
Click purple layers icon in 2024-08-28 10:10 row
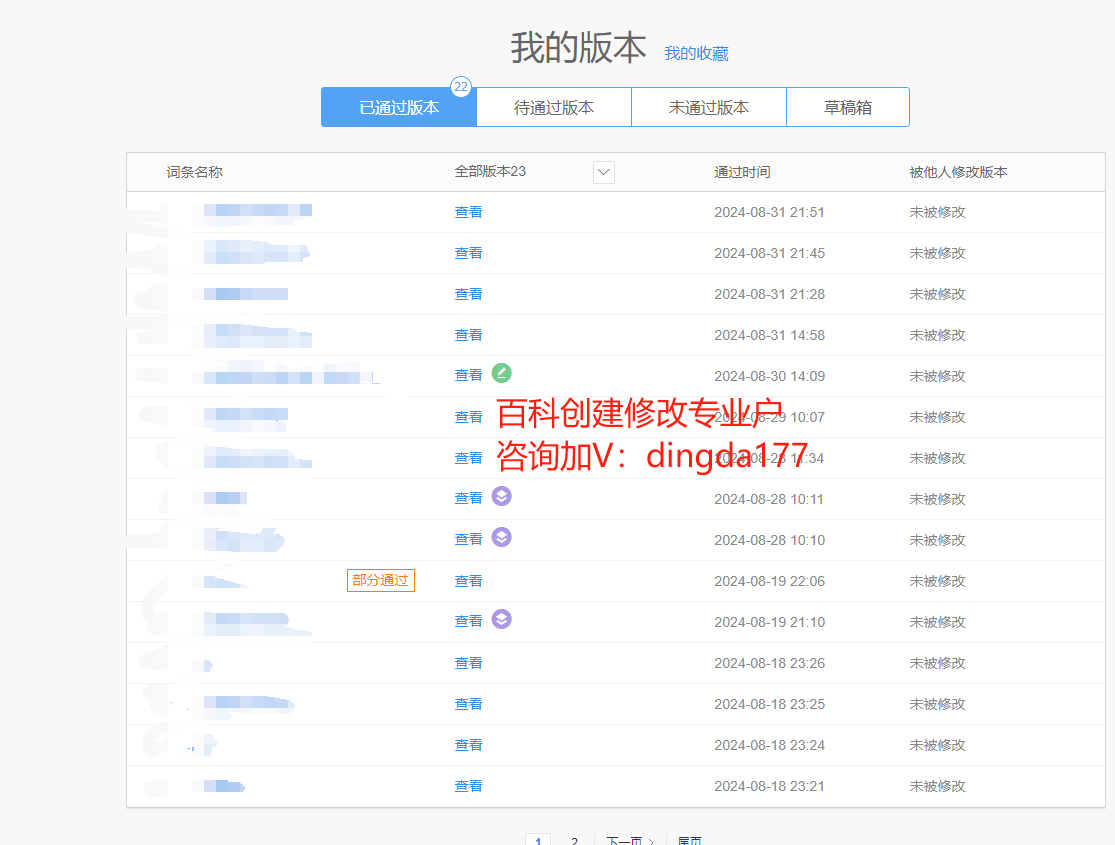click(501, 538)
